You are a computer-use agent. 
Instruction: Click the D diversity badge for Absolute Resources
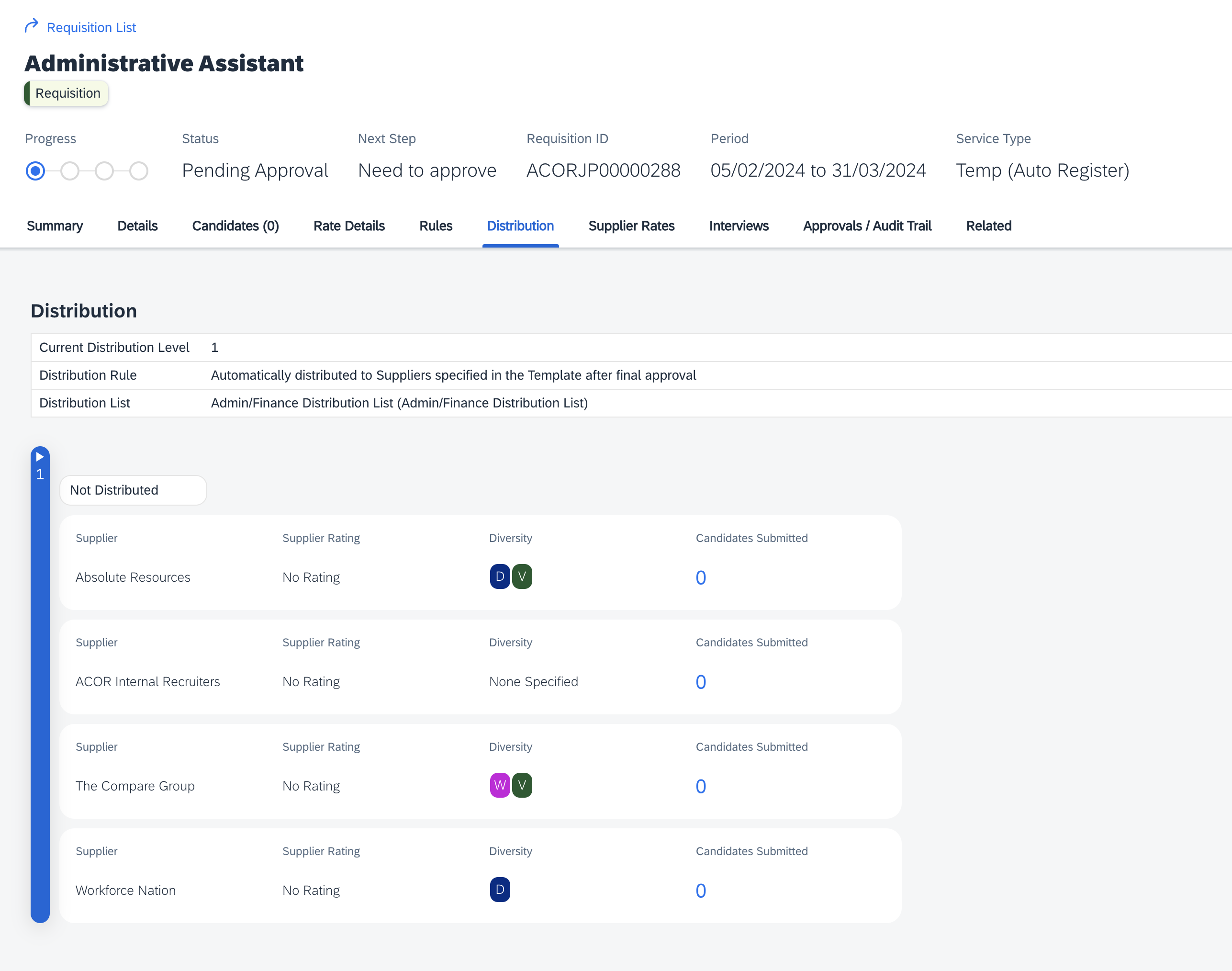[x=500, y=576]
